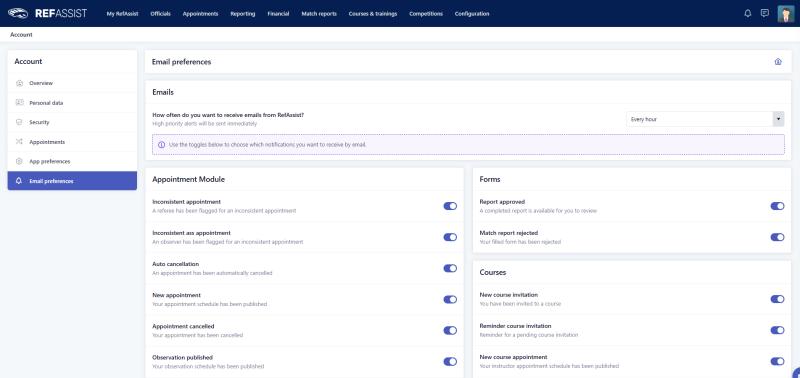Image resolution: width=800 pixels, height=378 pixels.
Task: Click the Forms section heading
Action: pos(490,179)
